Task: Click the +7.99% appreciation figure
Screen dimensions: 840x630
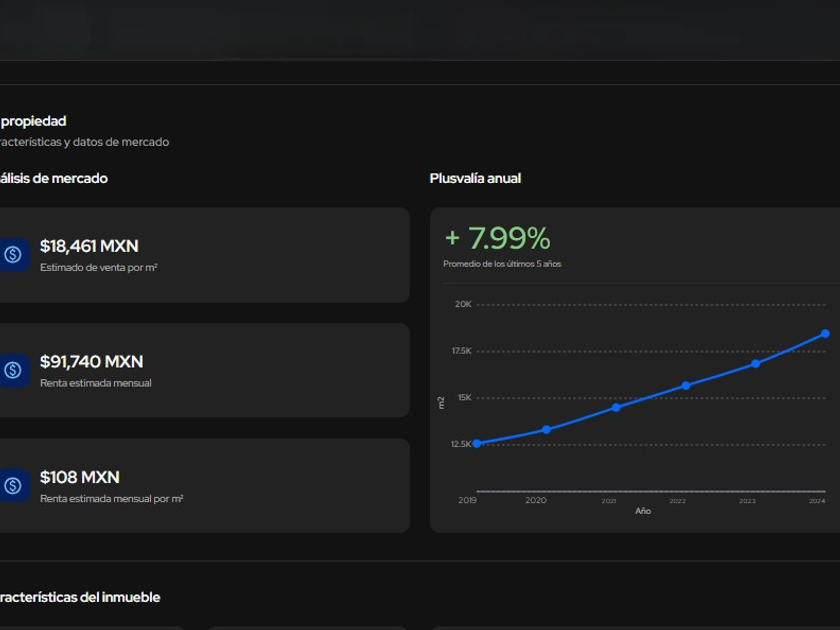Action: 498,238
